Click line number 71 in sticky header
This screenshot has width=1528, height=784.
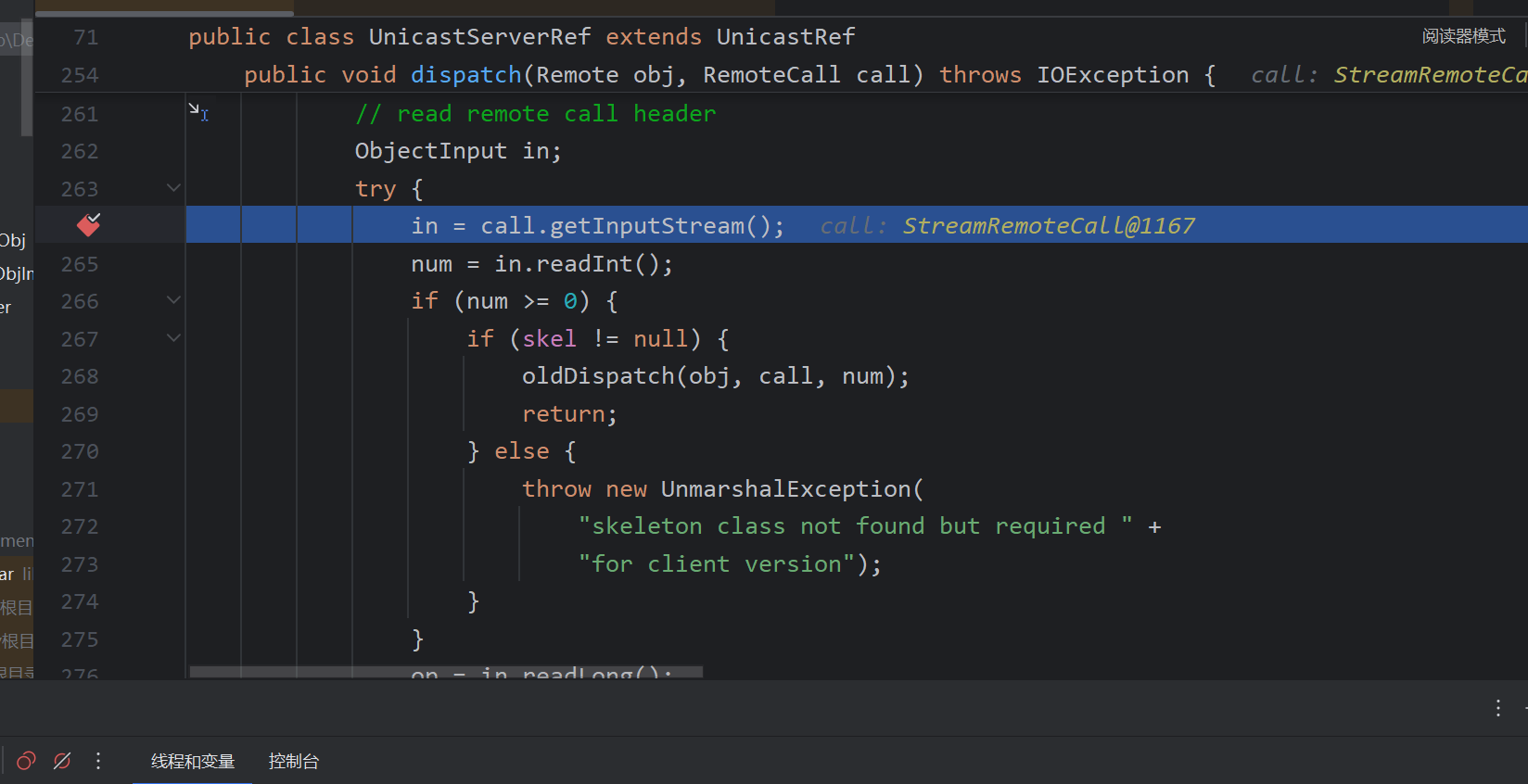[86, 37]
